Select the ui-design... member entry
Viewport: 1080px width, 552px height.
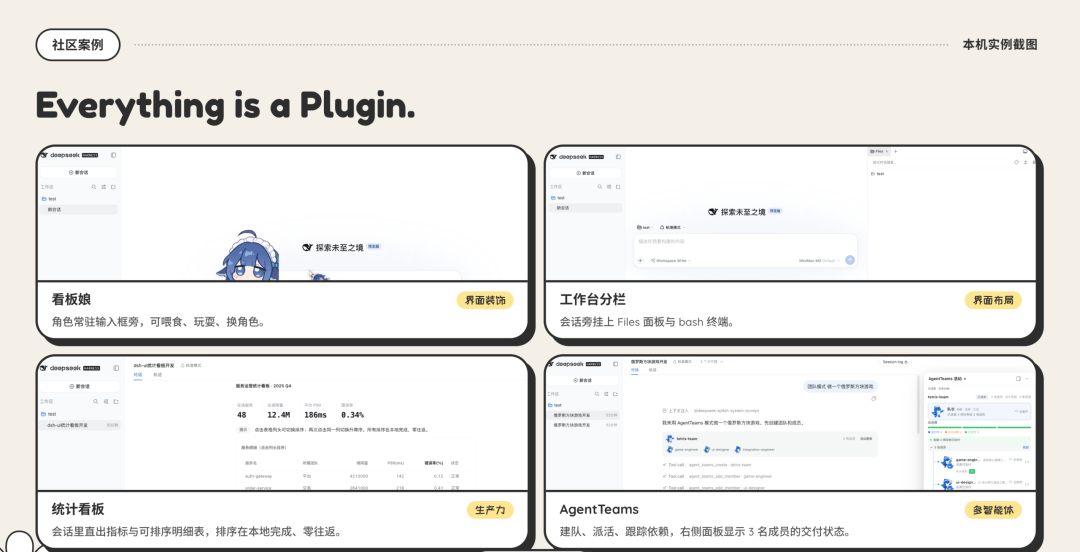[x=983, y=484]
